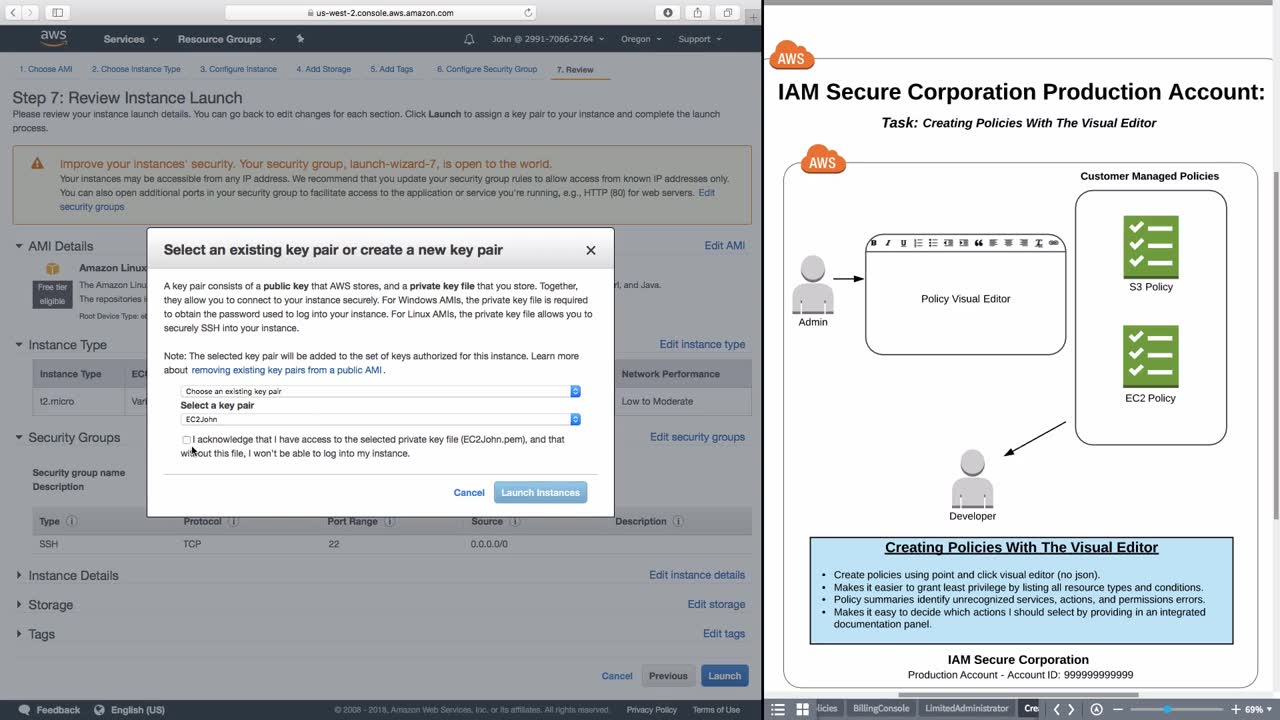1280x720 pixels.
Task: Go to step 6. Configure Security Group
Action: click(x=487, y=70)
